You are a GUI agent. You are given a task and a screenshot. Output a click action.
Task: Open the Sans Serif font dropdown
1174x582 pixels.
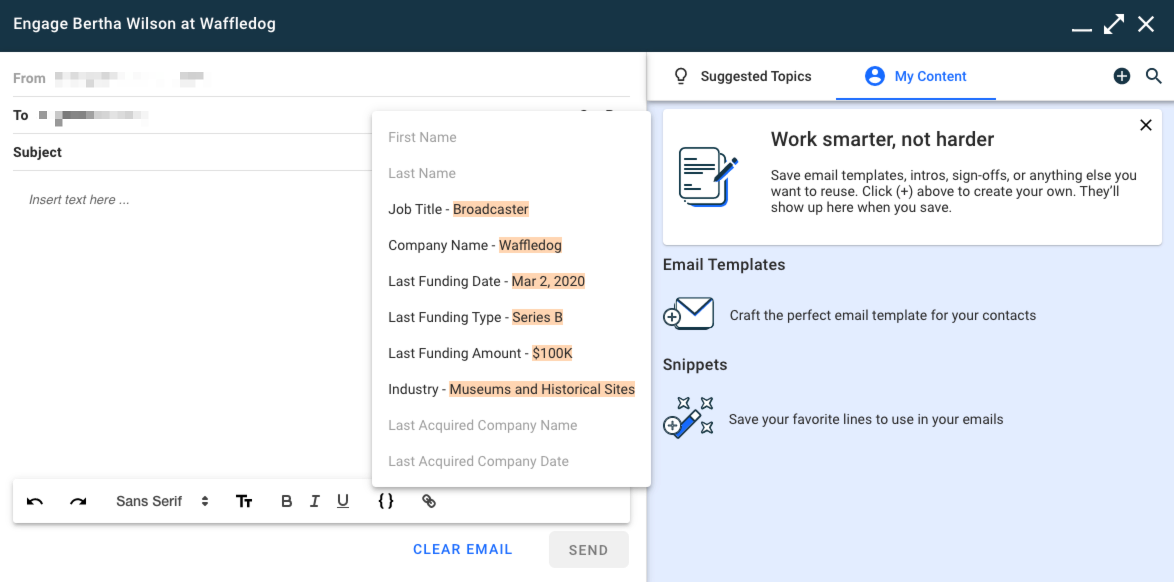[x=162, y=501]
